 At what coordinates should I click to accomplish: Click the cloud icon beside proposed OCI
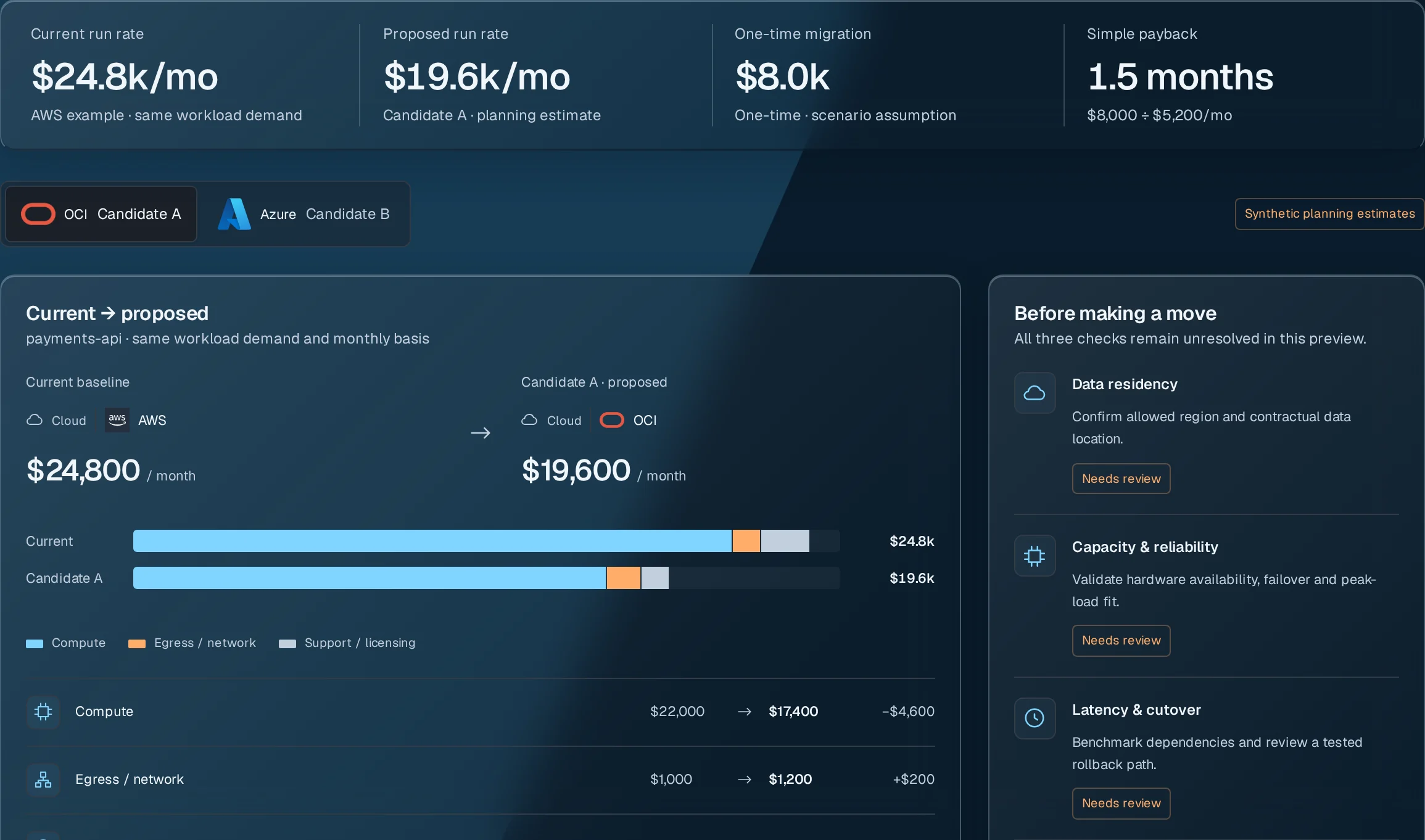(529, 420)
